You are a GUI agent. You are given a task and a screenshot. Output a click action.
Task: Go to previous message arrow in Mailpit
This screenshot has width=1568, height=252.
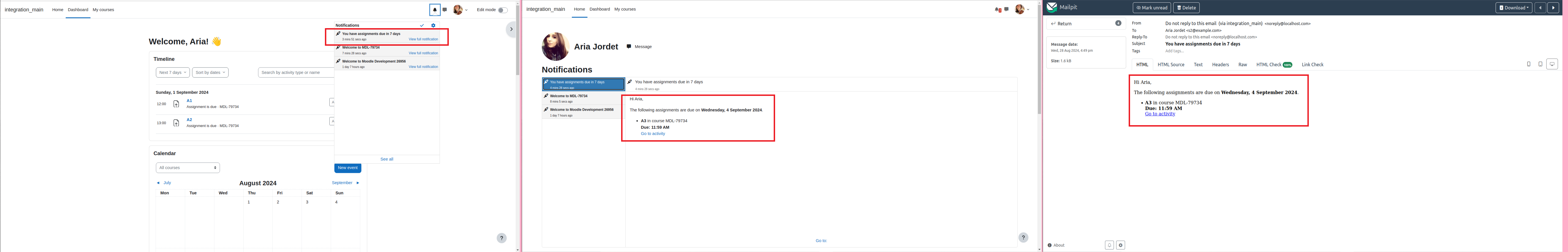pos(1541,8)
